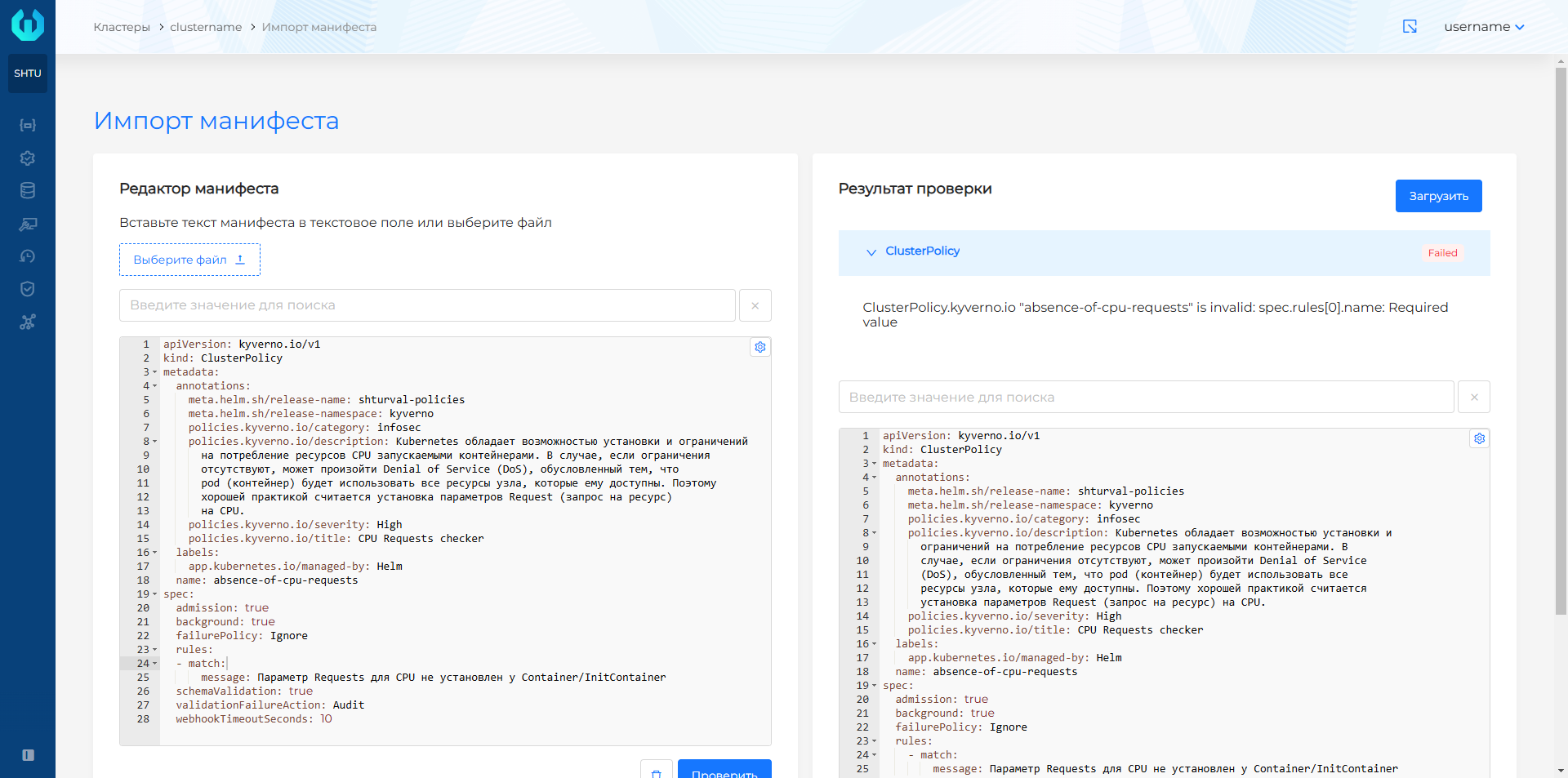Open the clustername breadcrumb link
This screenshot has width=1568, height=778.
[206, 27]
